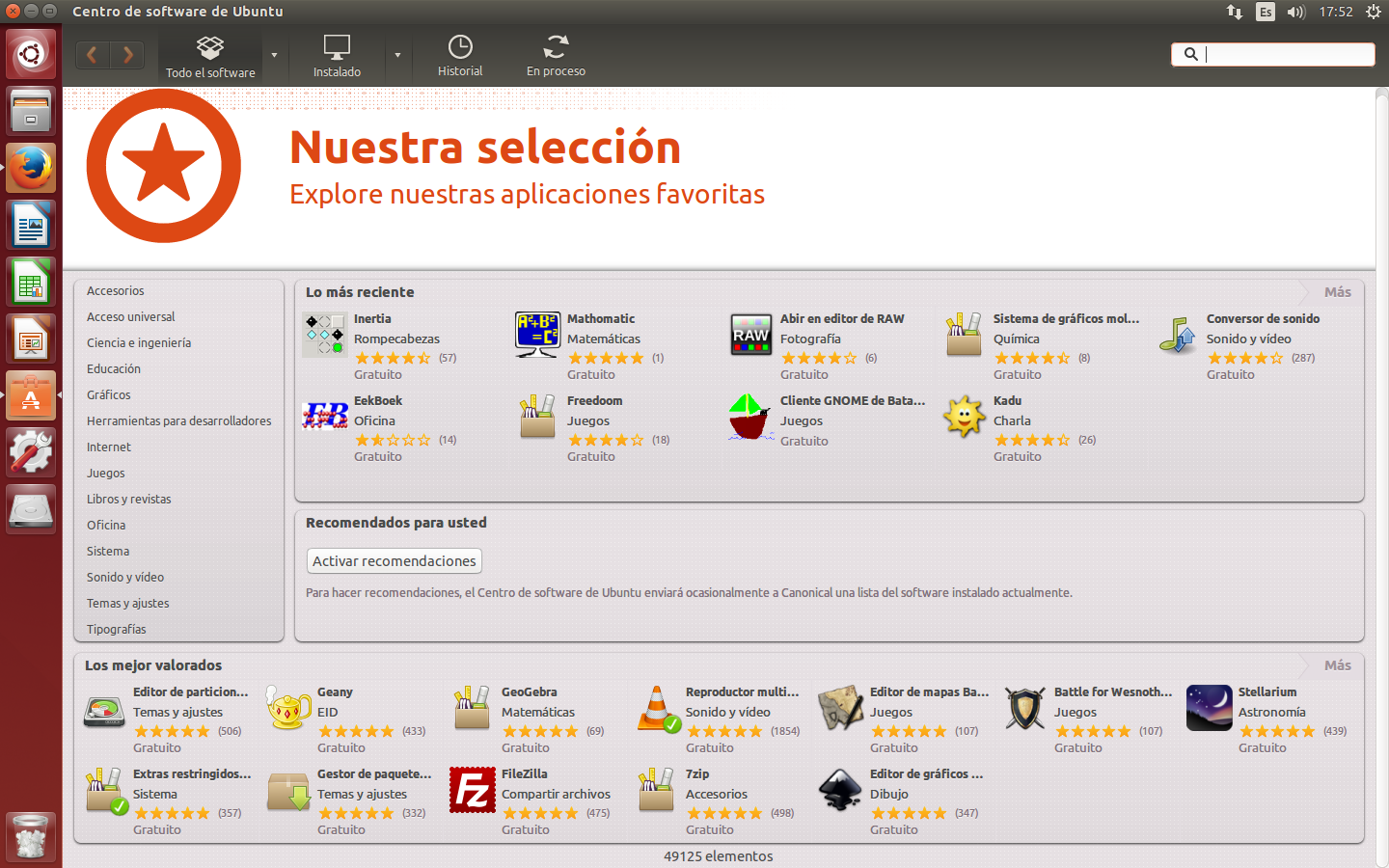
Task: Launch LibreOffice Calc from the dock
Action: tap(31, 282)
